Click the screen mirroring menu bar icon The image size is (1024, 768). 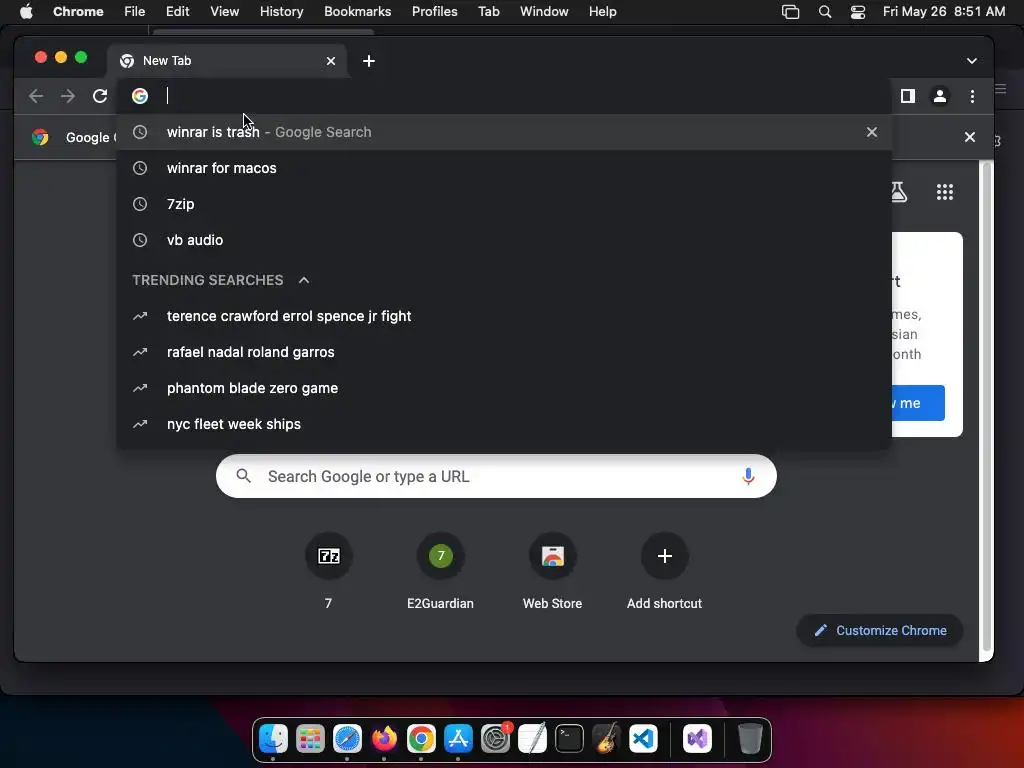[790, 12]
